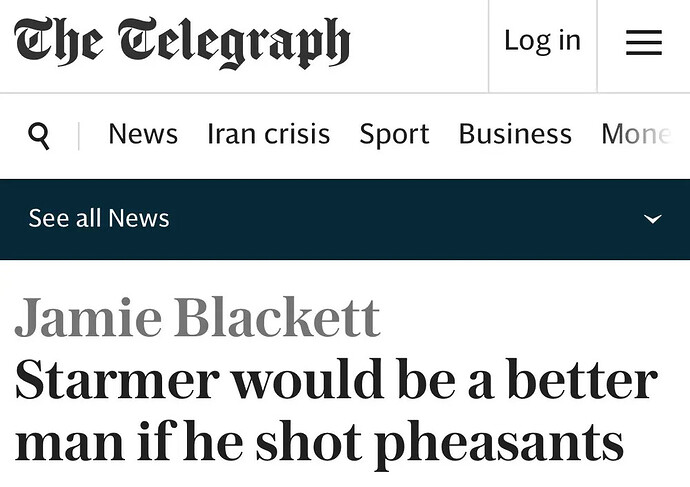Click The Telegraph masthead logo
Image resolution: width=690 pixels, height=487 pixels.
(x=182, y=42)
